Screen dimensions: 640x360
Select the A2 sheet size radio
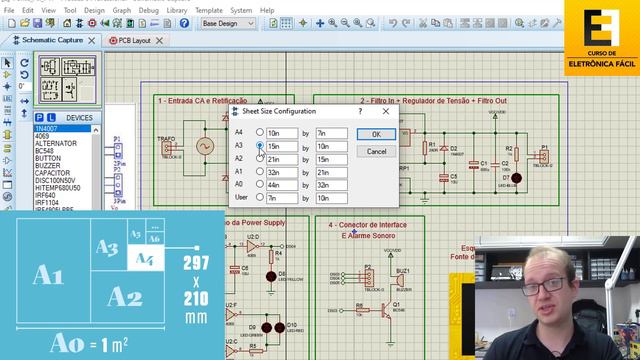click(260, 158)
